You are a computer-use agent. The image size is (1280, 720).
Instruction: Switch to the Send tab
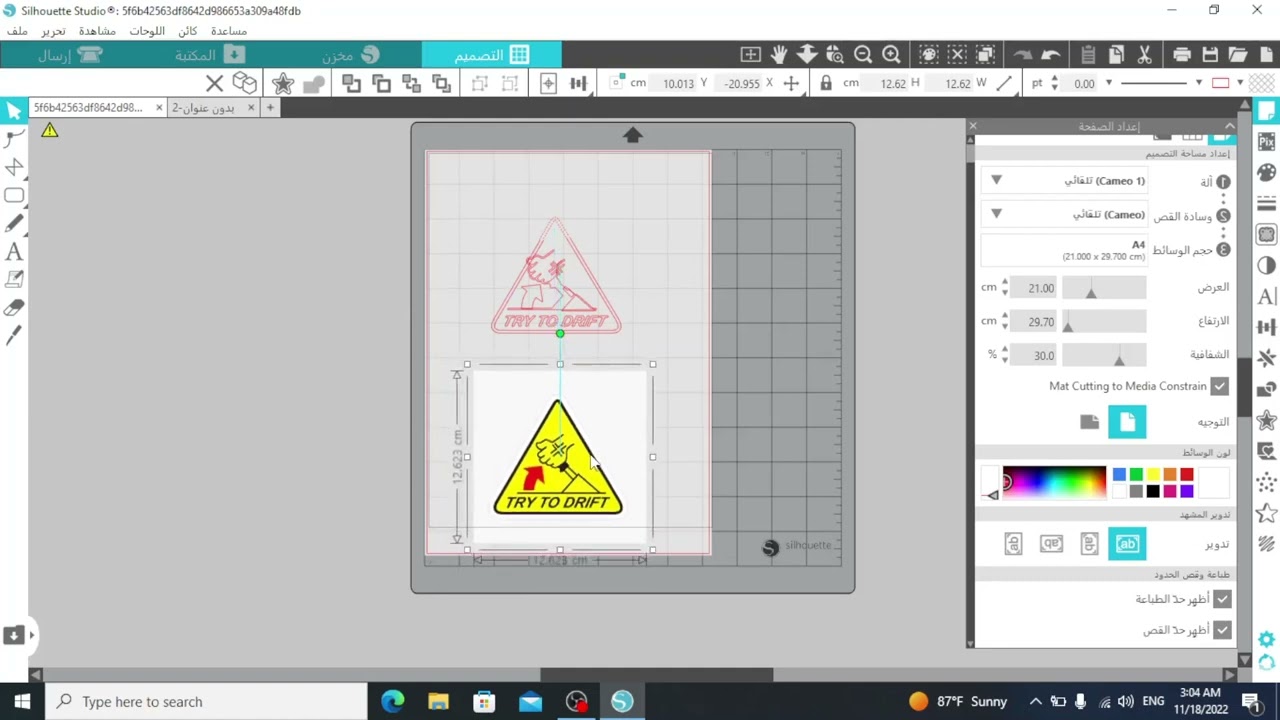pos(71,55)
